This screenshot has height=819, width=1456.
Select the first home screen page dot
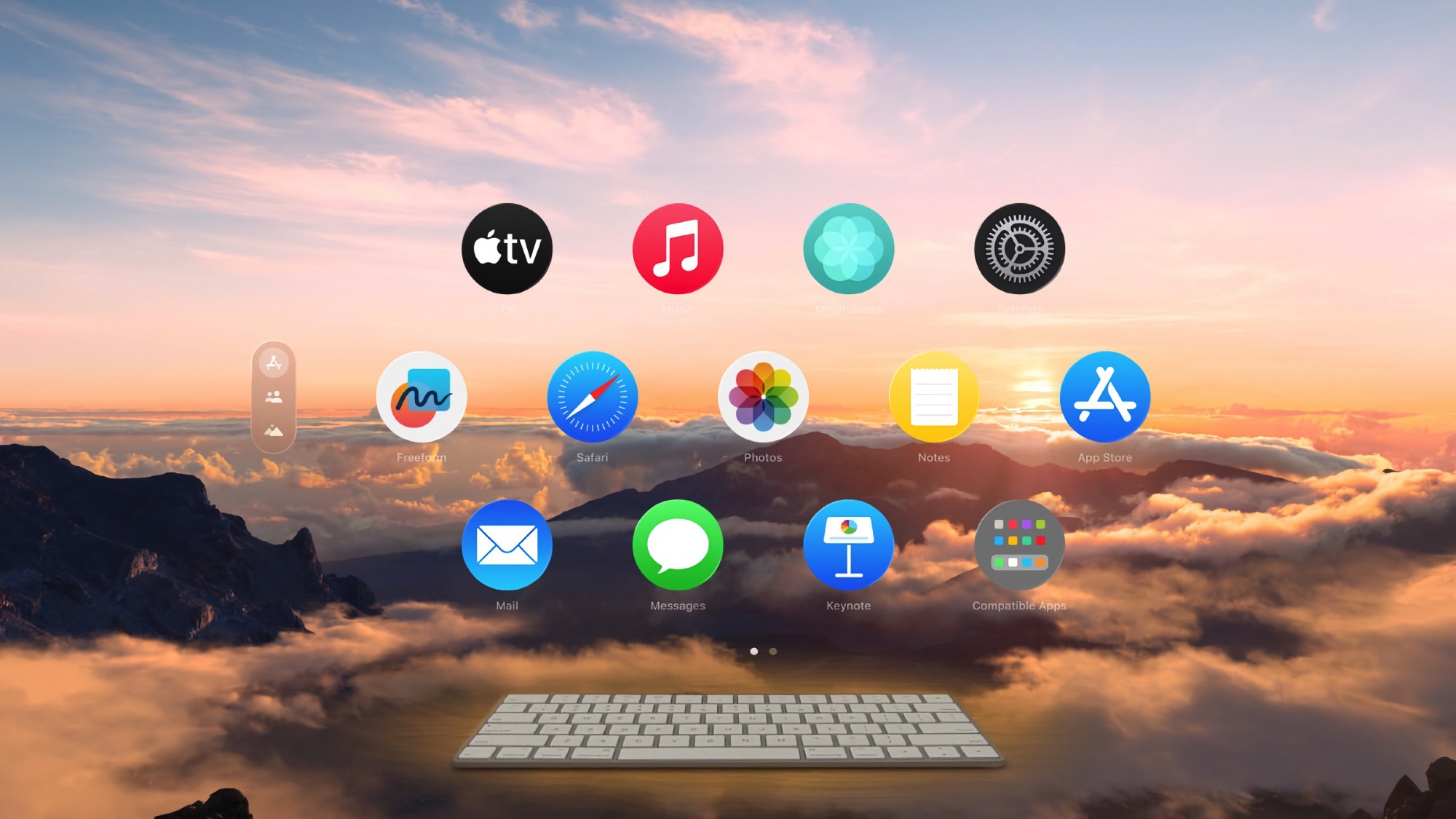[753, 651]
